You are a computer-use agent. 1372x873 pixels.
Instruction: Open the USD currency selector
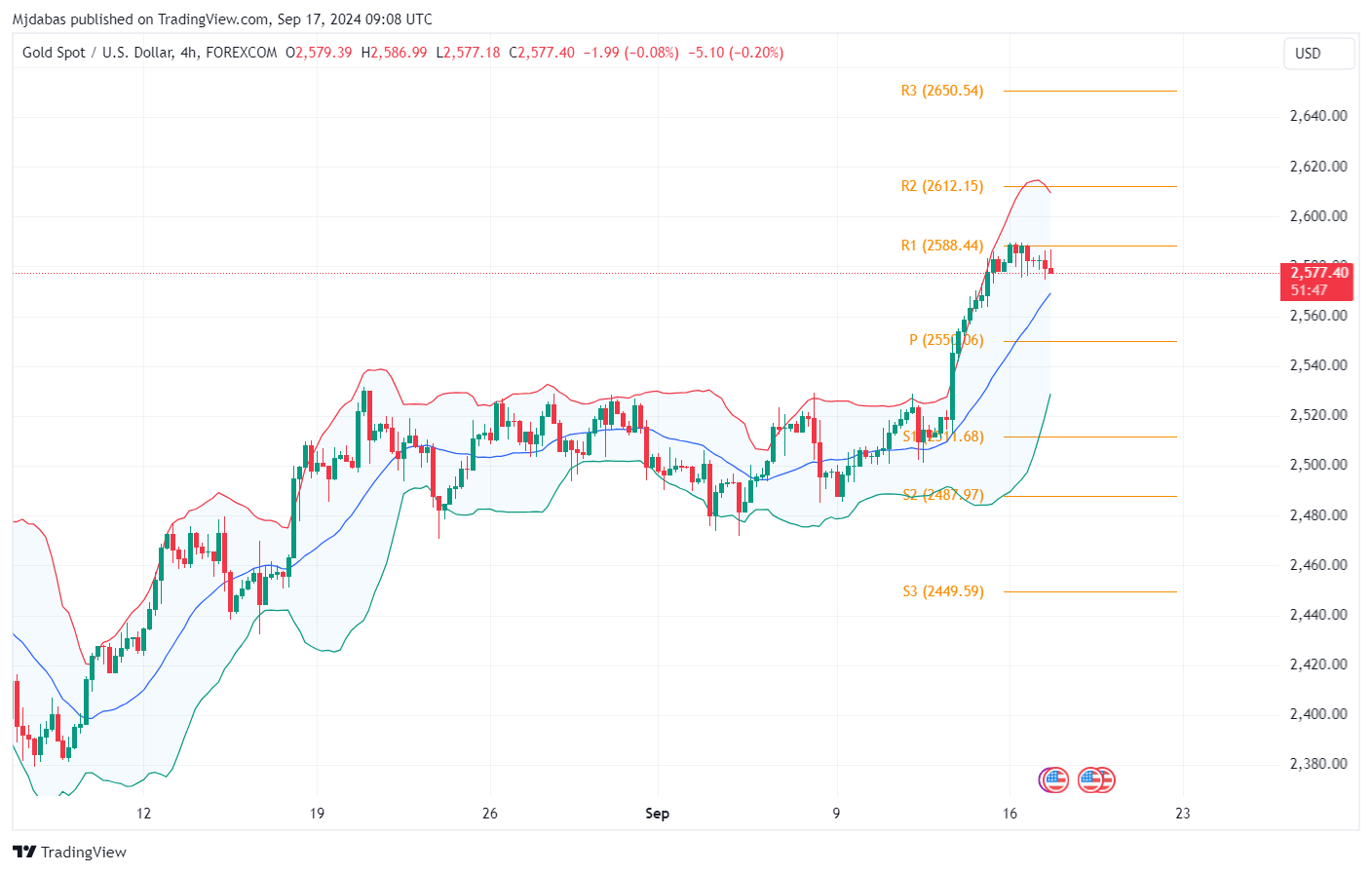tap(1318, 54)
